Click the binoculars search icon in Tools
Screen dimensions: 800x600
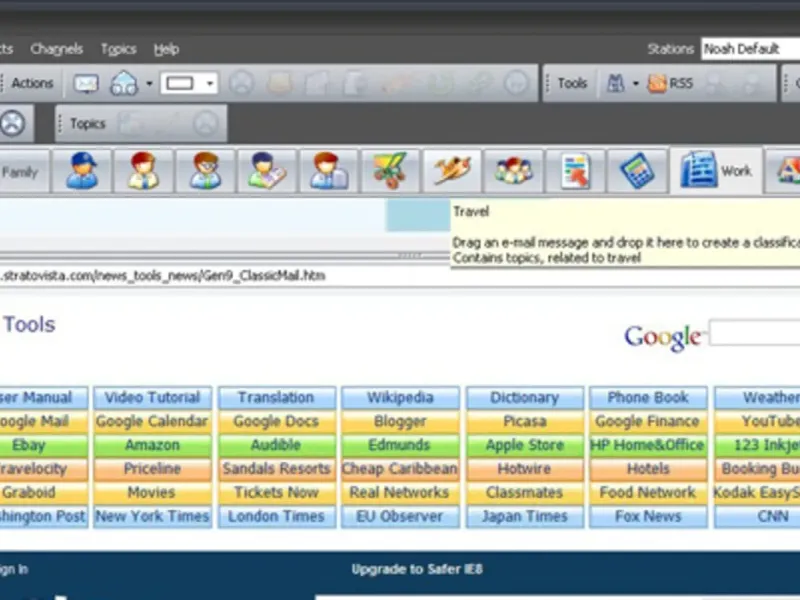pos(615,83)
